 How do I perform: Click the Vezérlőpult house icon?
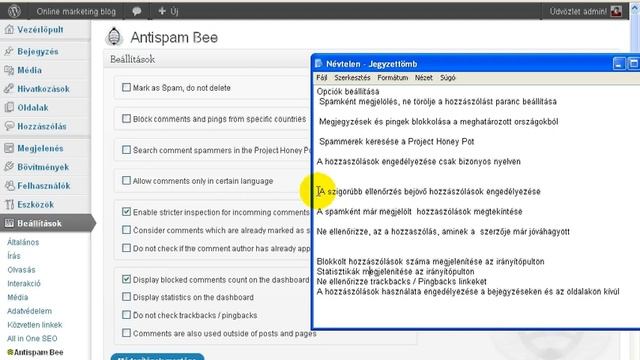(9, 29)
